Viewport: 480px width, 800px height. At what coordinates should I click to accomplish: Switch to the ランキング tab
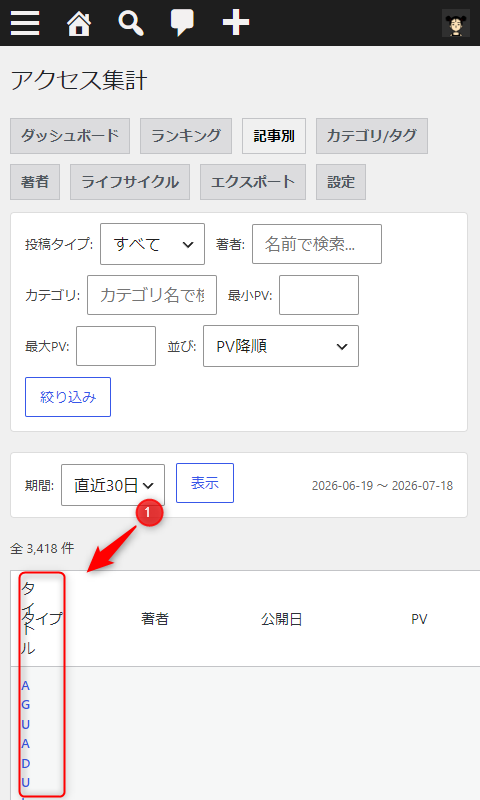tap(186, 136)
